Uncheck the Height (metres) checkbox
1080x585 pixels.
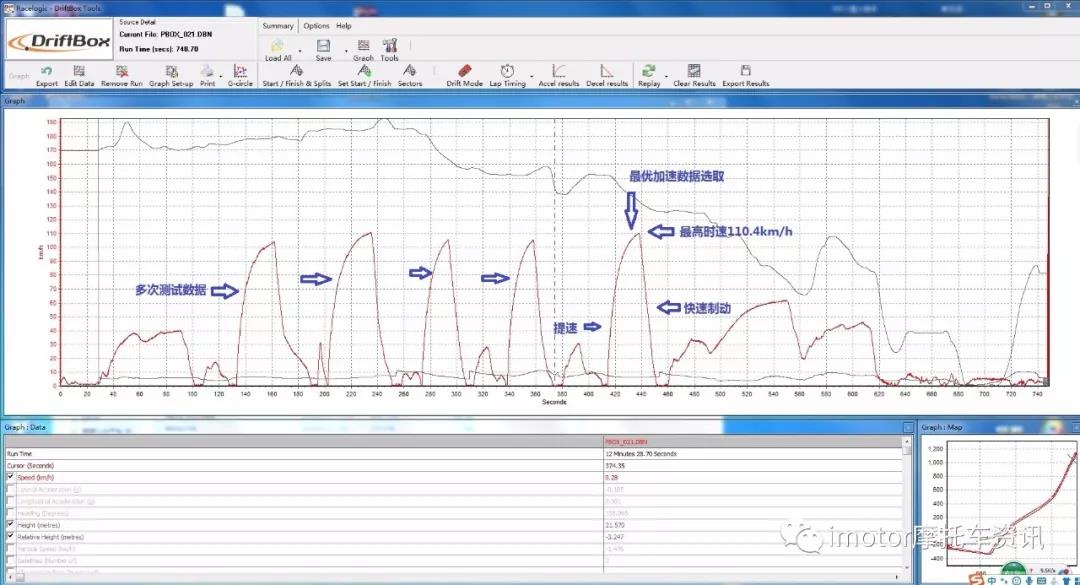[x=11, y=525]
